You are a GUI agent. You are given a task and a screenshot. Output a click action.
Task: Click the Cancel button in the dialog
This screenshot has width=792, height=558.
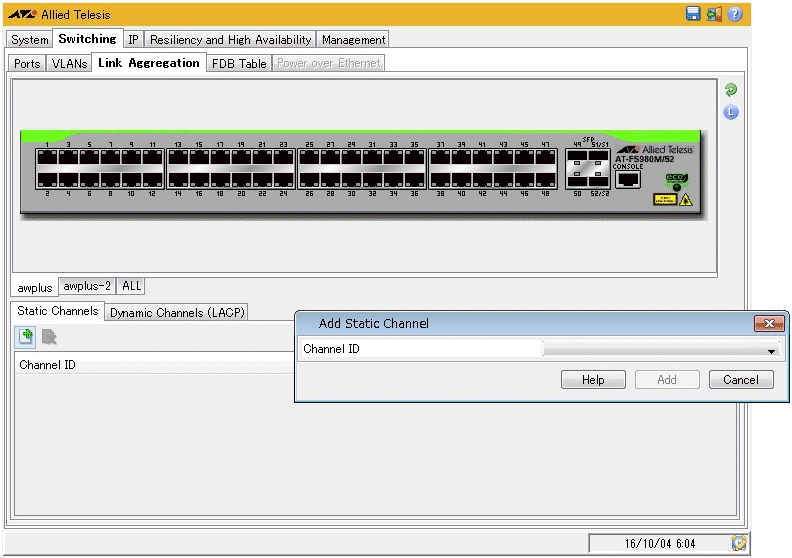tap(740, 380)
